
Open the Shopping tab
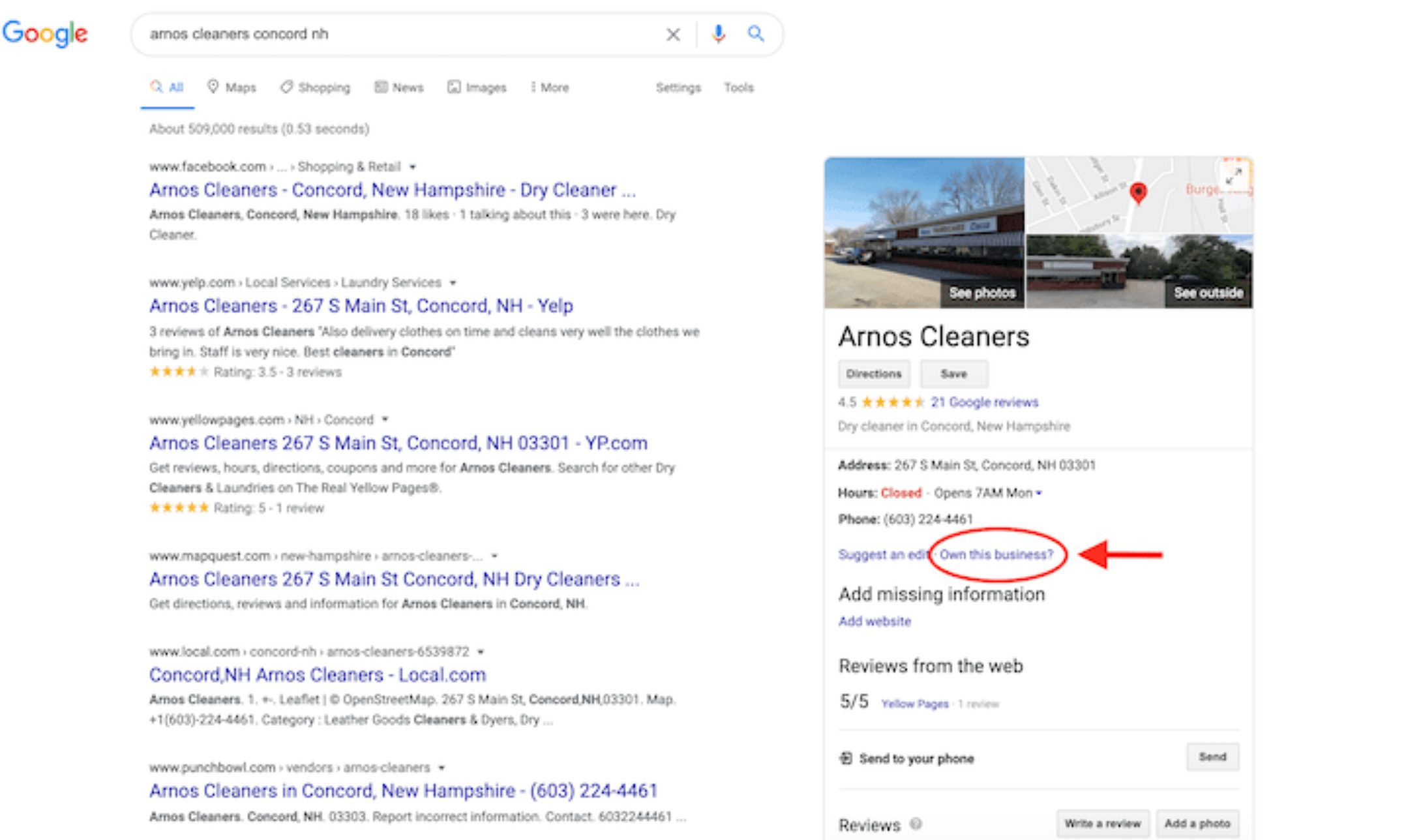[315, 87]
